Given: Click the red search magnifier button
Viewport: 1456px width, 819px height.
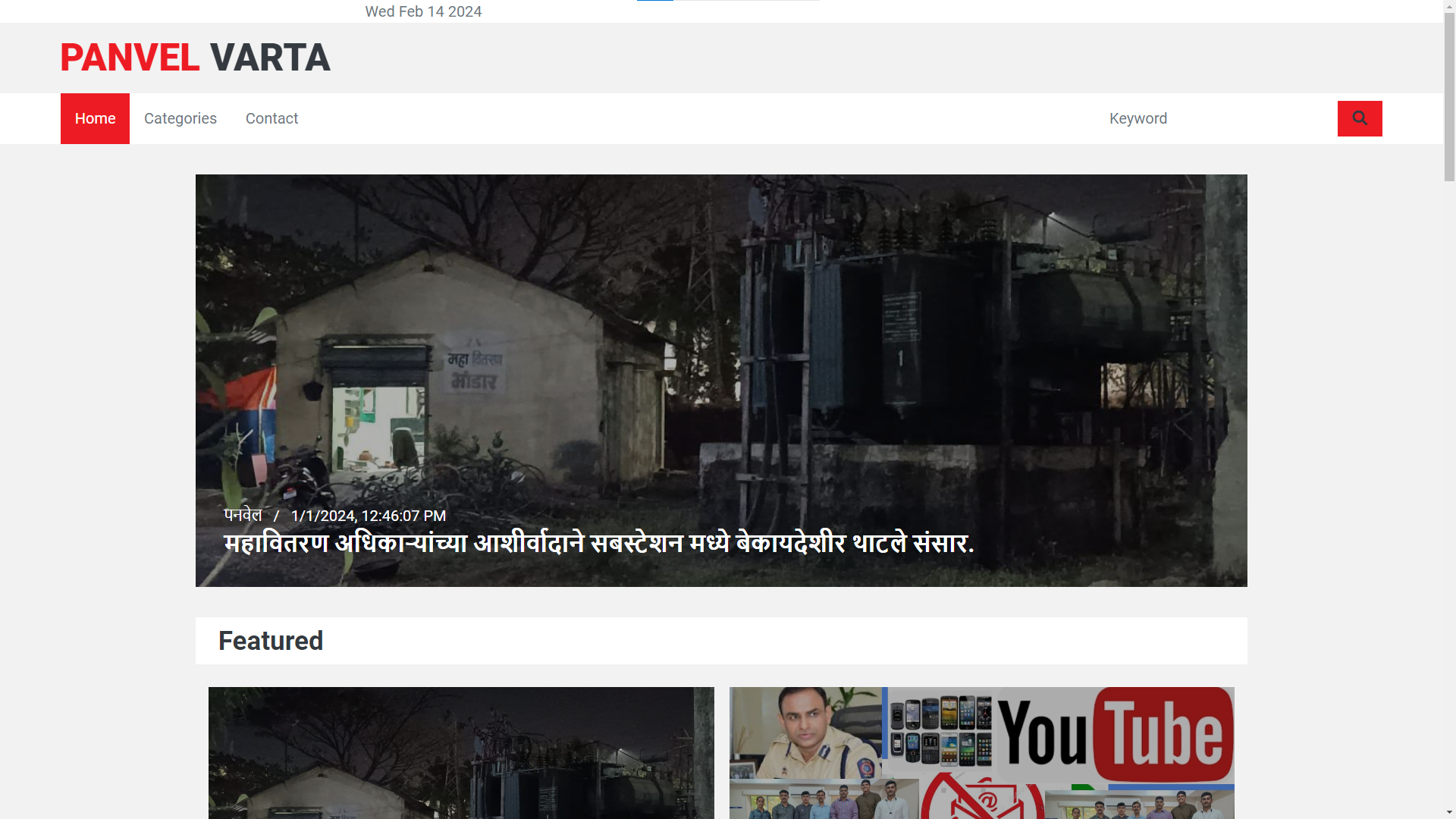Looking at the screenshot, I should [x=1359, y=118].
